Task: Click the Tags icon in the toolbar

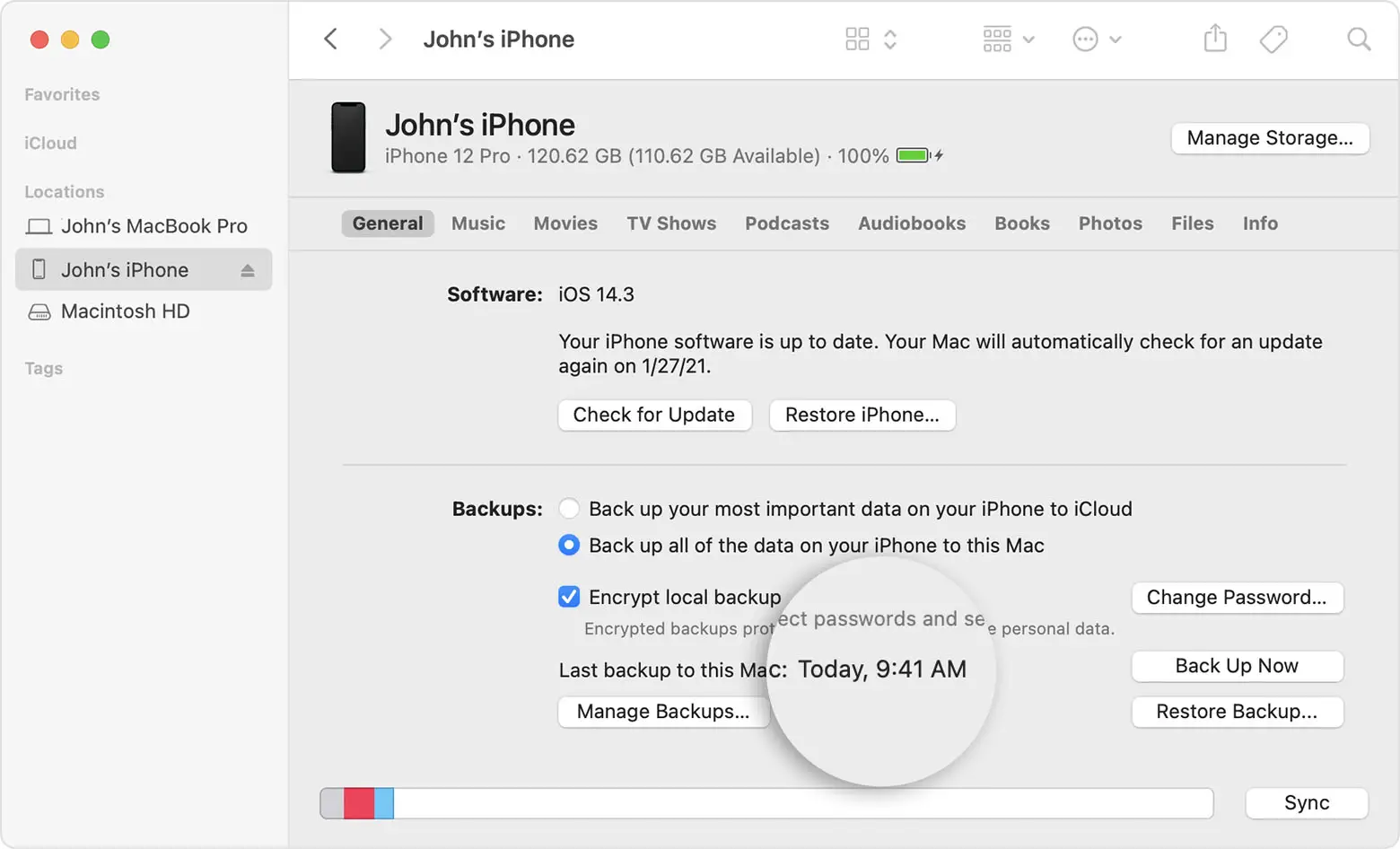Action: 1274,39
